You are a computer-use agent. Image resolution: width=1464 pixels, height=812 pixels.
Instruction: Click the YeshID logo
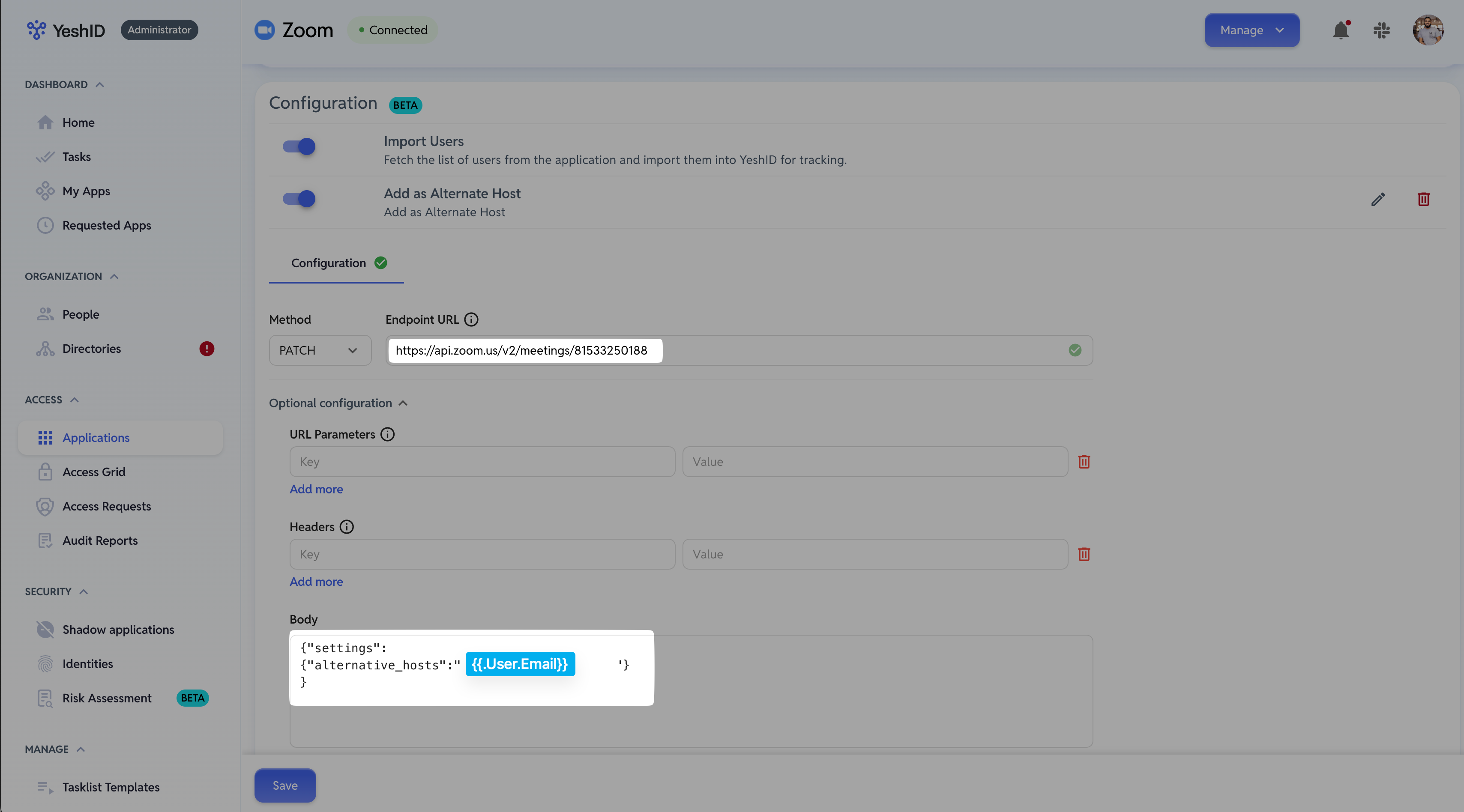pos(66,30)
